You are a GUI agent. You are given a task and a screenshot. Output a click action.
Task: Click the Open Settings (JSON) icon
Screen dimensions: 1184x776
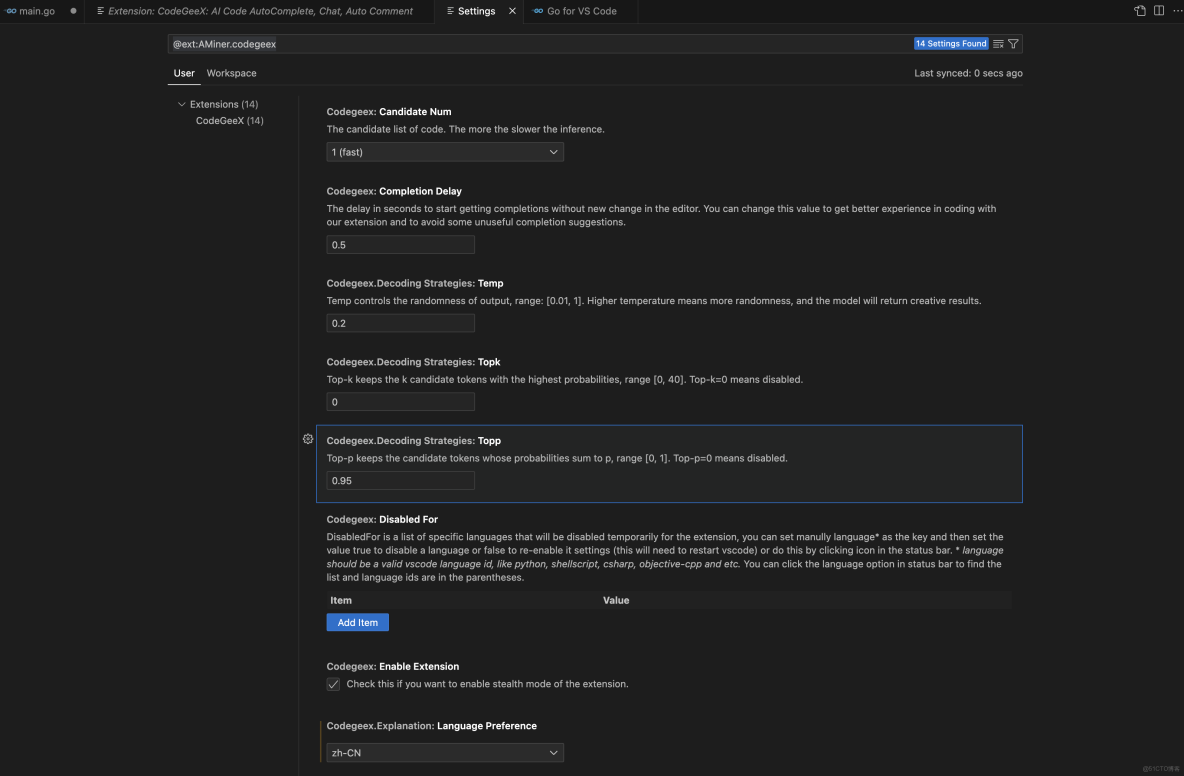1139,11
